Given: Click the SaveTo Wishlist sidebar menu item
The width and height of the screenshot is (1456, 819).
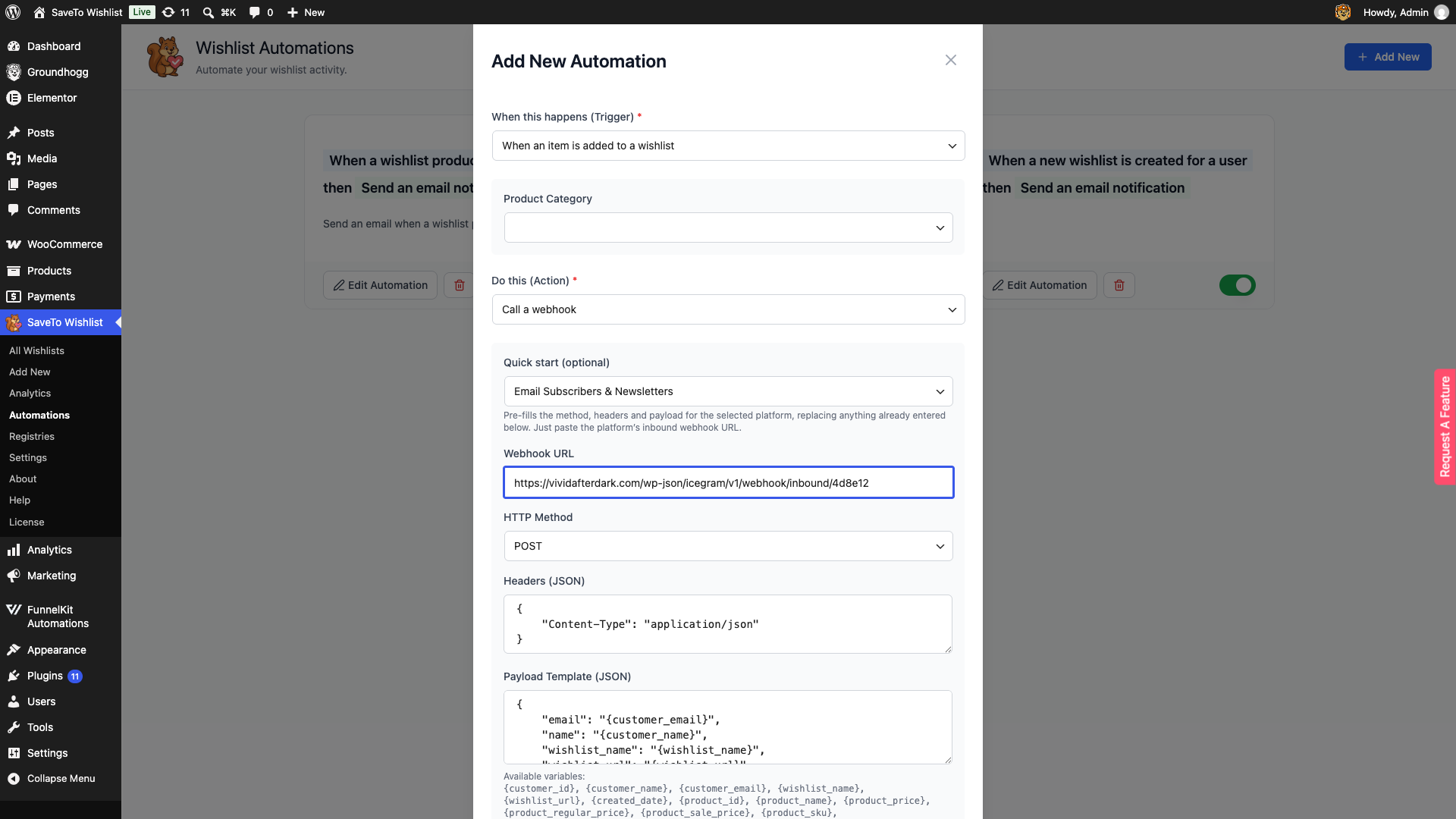Looking at the screenshot, I should [61, 322].
